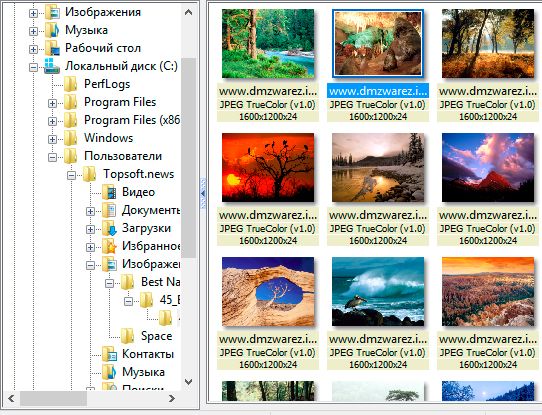Click the file name under the sunset tree thumbnail
Screen dimensions: 542x415
(x=268, y=215)
